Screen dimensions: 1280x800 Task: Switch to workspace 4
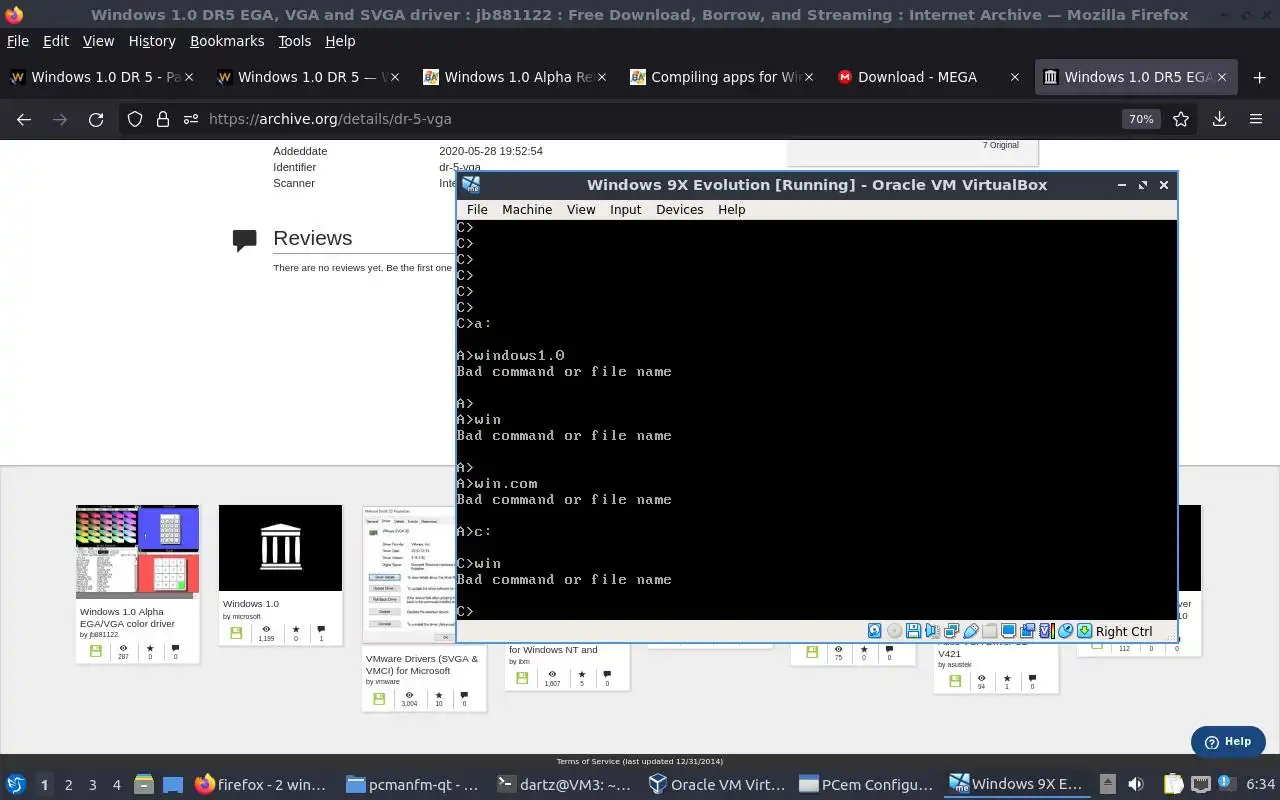click(117, 785)
